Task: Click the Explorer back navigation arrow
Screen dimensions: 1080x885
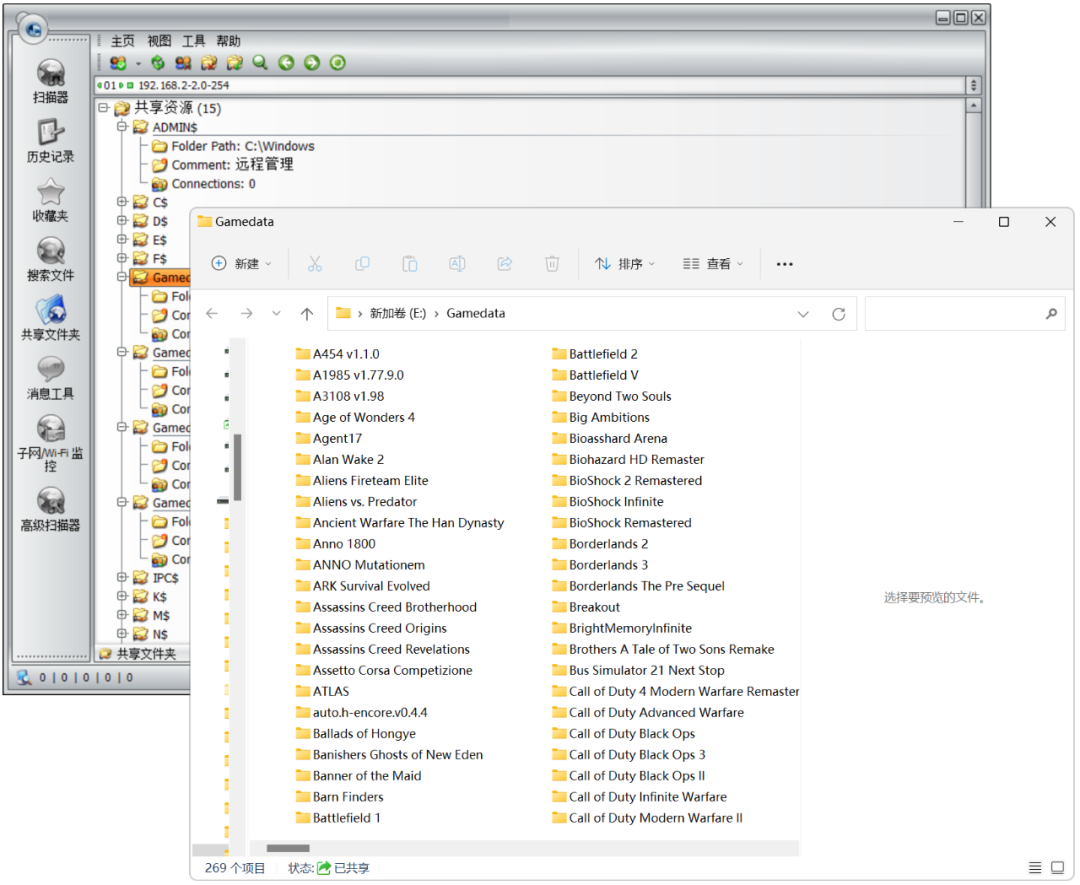Action: tap(212, 314)
